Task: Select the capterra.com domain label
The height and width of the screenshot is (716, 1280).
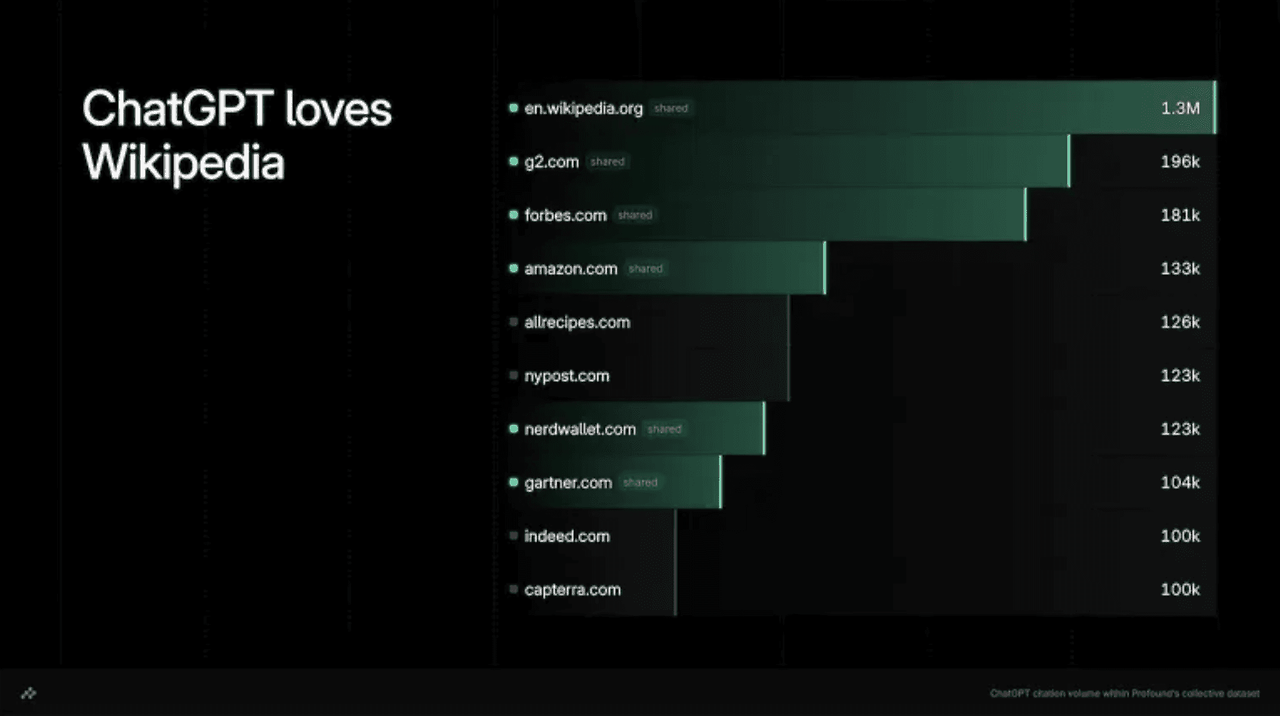Action: [572, 589]
